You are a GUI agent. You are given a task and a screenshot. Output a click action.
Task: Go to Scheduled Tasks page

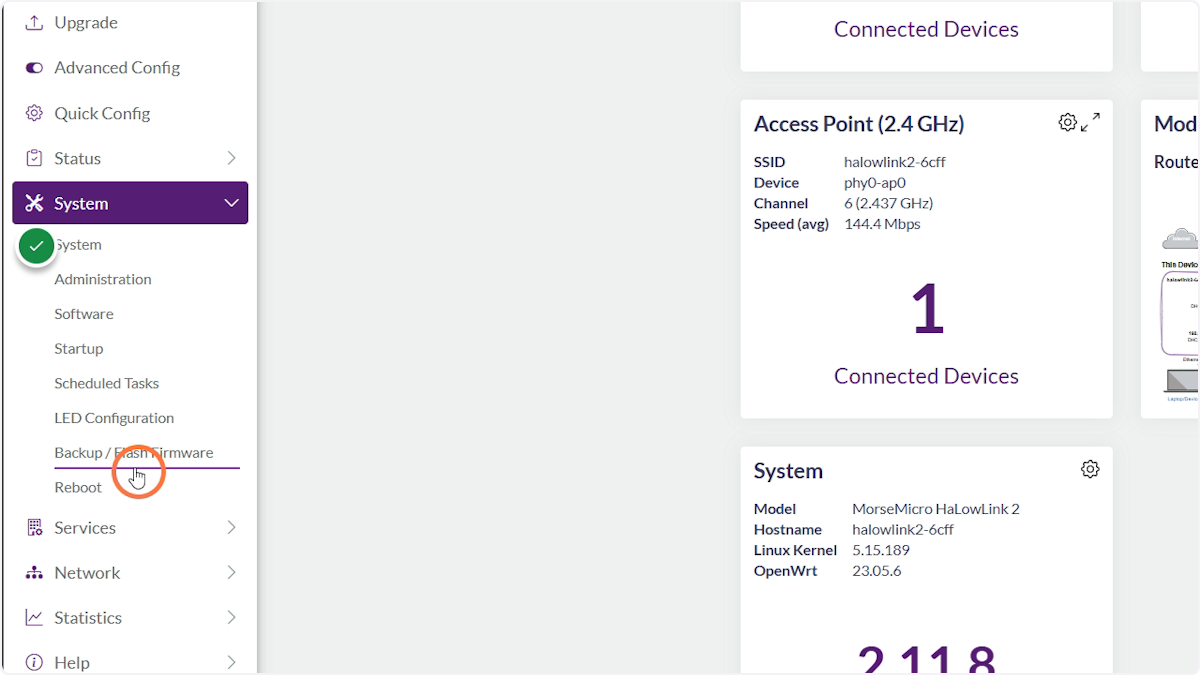(106, 383)
